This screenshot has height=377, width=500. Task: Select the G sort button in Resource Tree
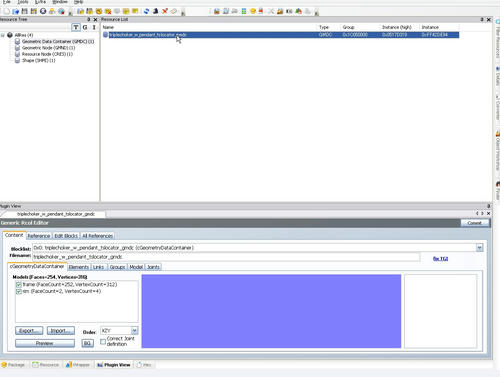click(x=85, y=27)
